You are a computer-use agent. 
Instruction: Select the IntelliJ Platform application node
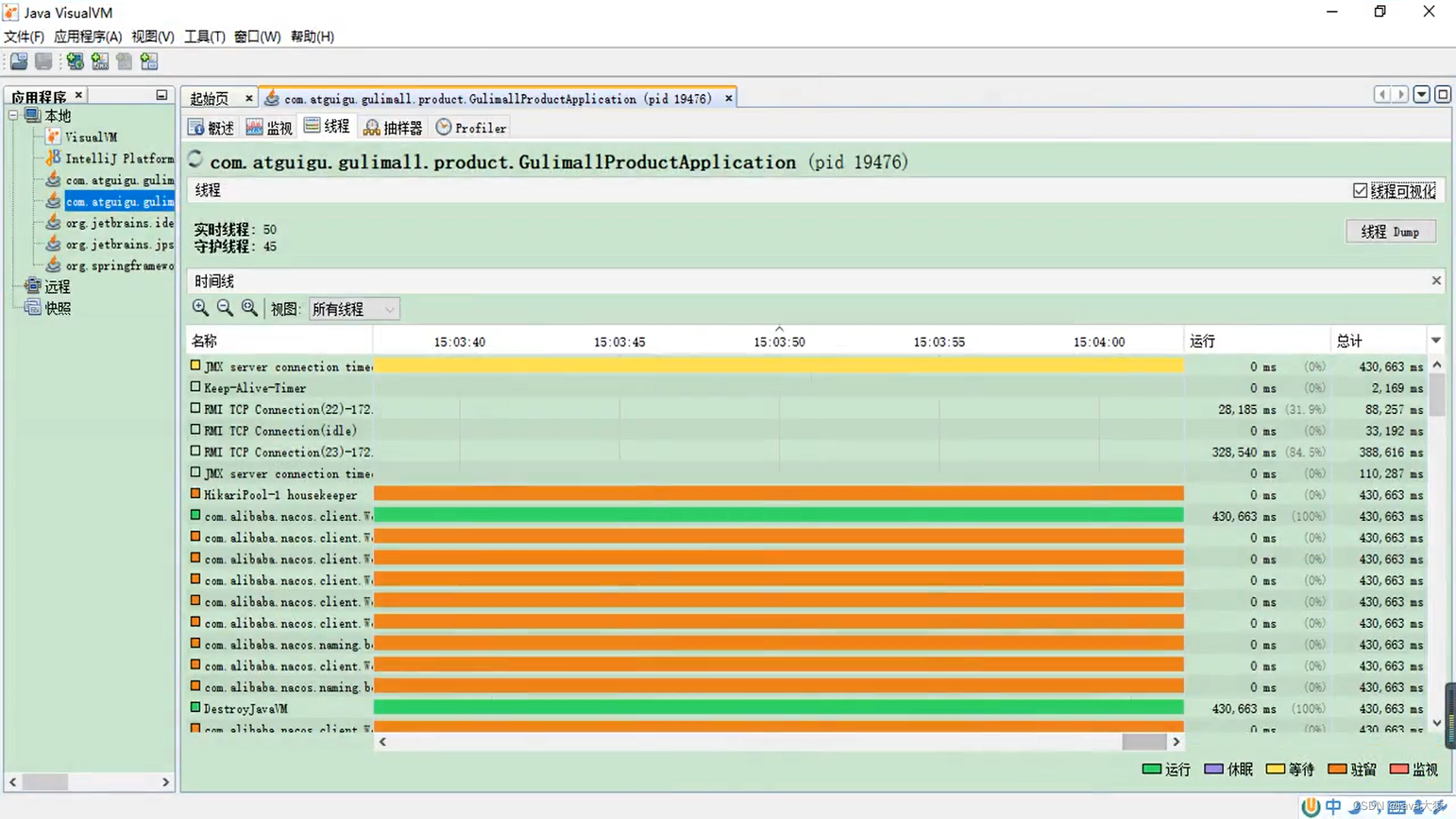(118, 158)
